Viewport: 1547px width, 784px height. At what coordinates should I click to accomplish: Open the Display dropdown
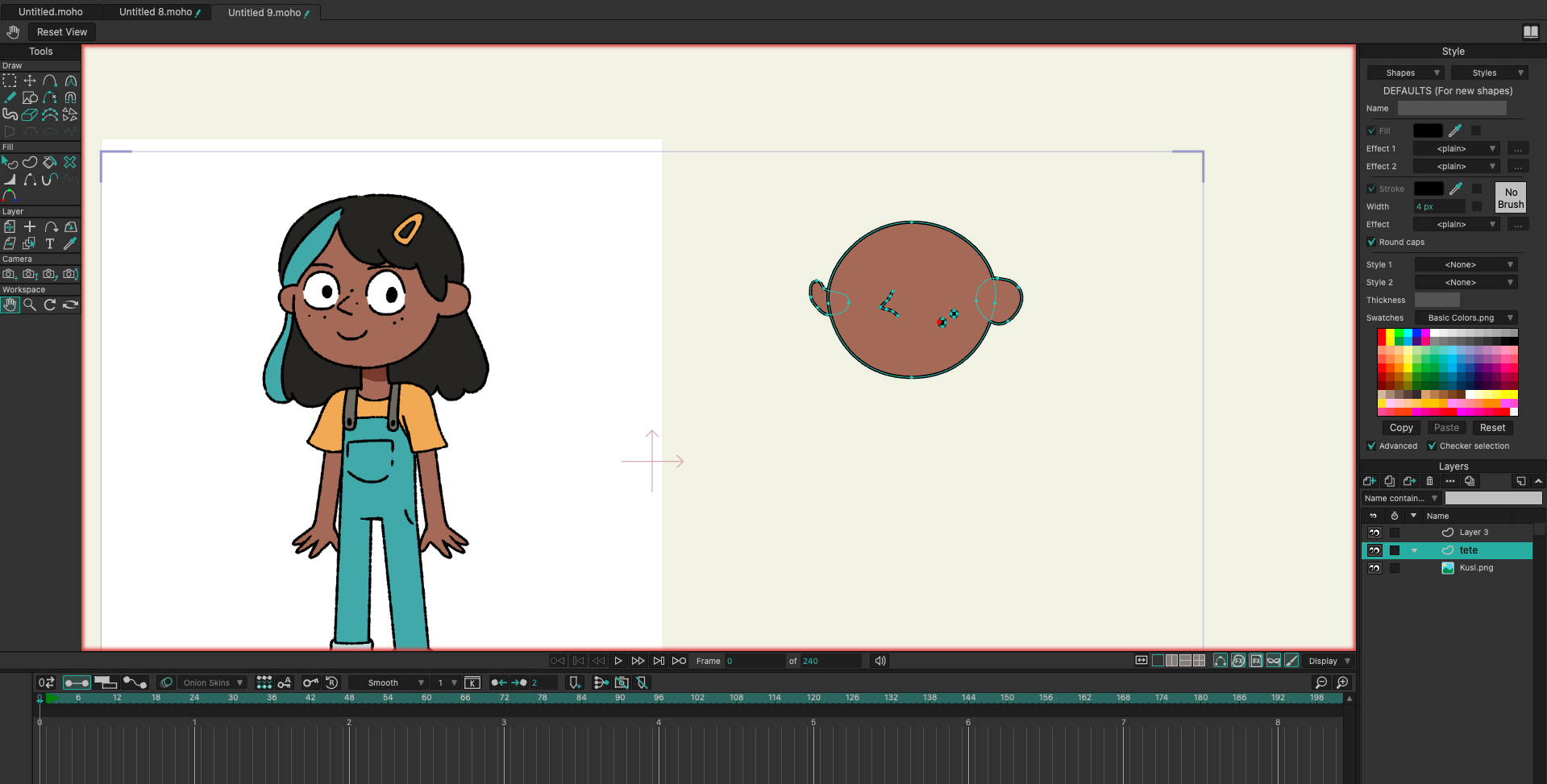(x=1329, y=661)
